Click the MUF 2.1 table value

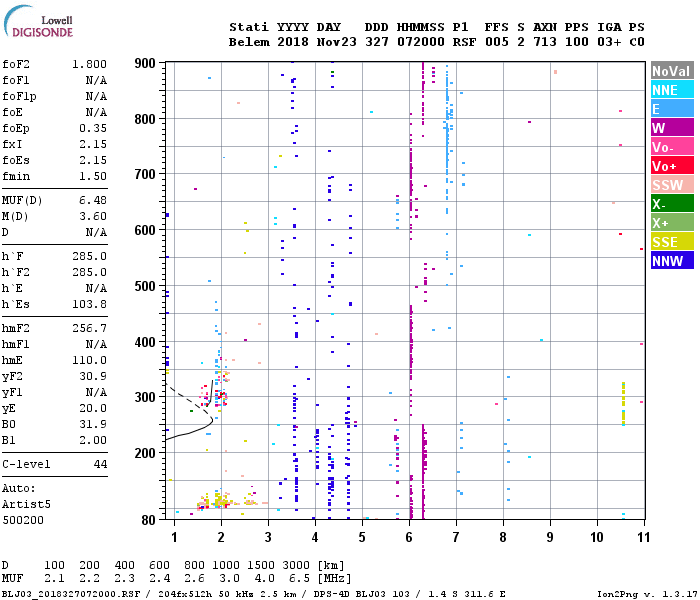(x=54, y=578)
